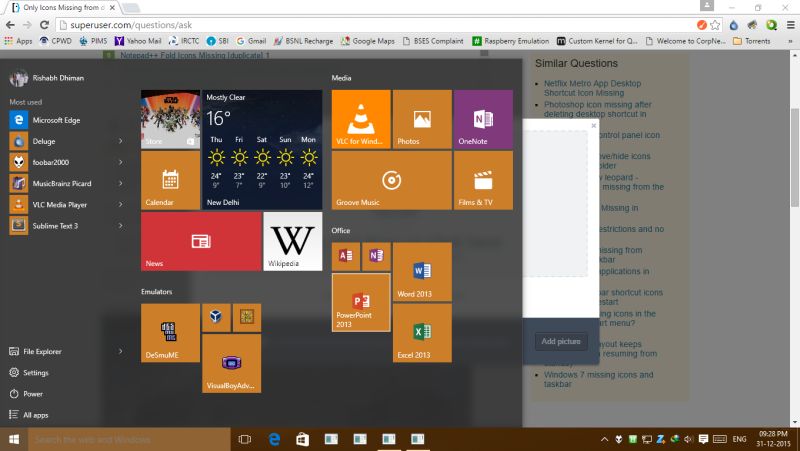Open the OneNote tile in Media group
Image resolution: width=800 pixels, height=451 pixels.
tap(483, 119)
